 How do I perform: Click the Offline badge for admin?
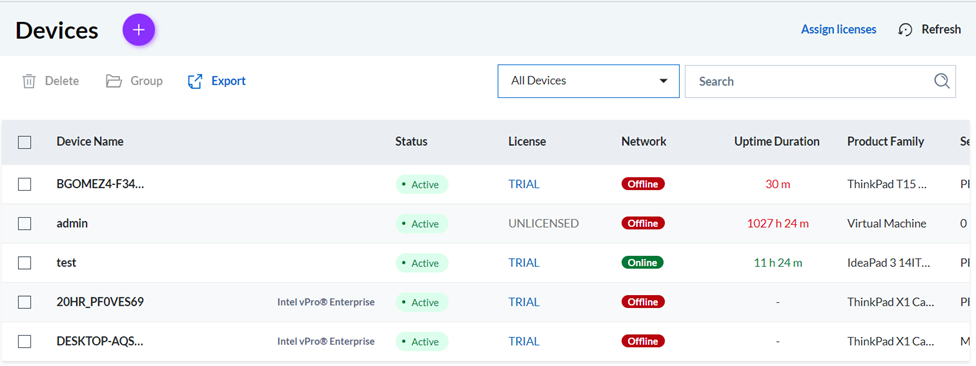[x=643, y=223]
